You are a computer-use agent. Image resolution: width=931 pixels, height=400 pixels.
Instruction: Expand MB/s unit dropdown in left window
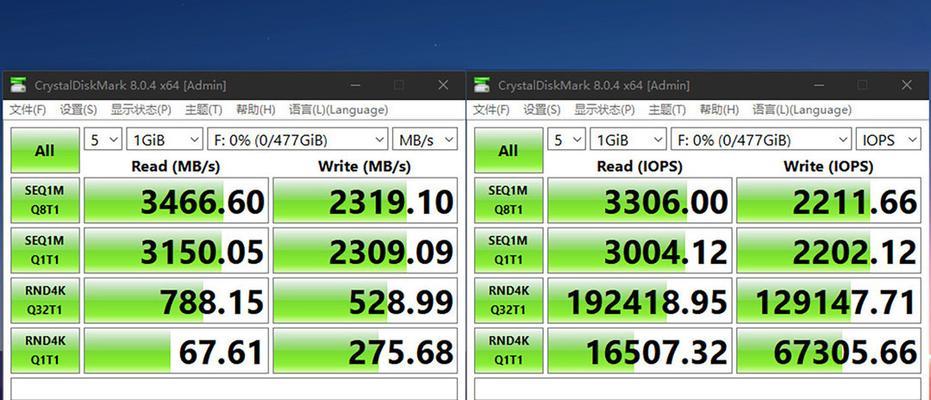(x=425, y=139)
